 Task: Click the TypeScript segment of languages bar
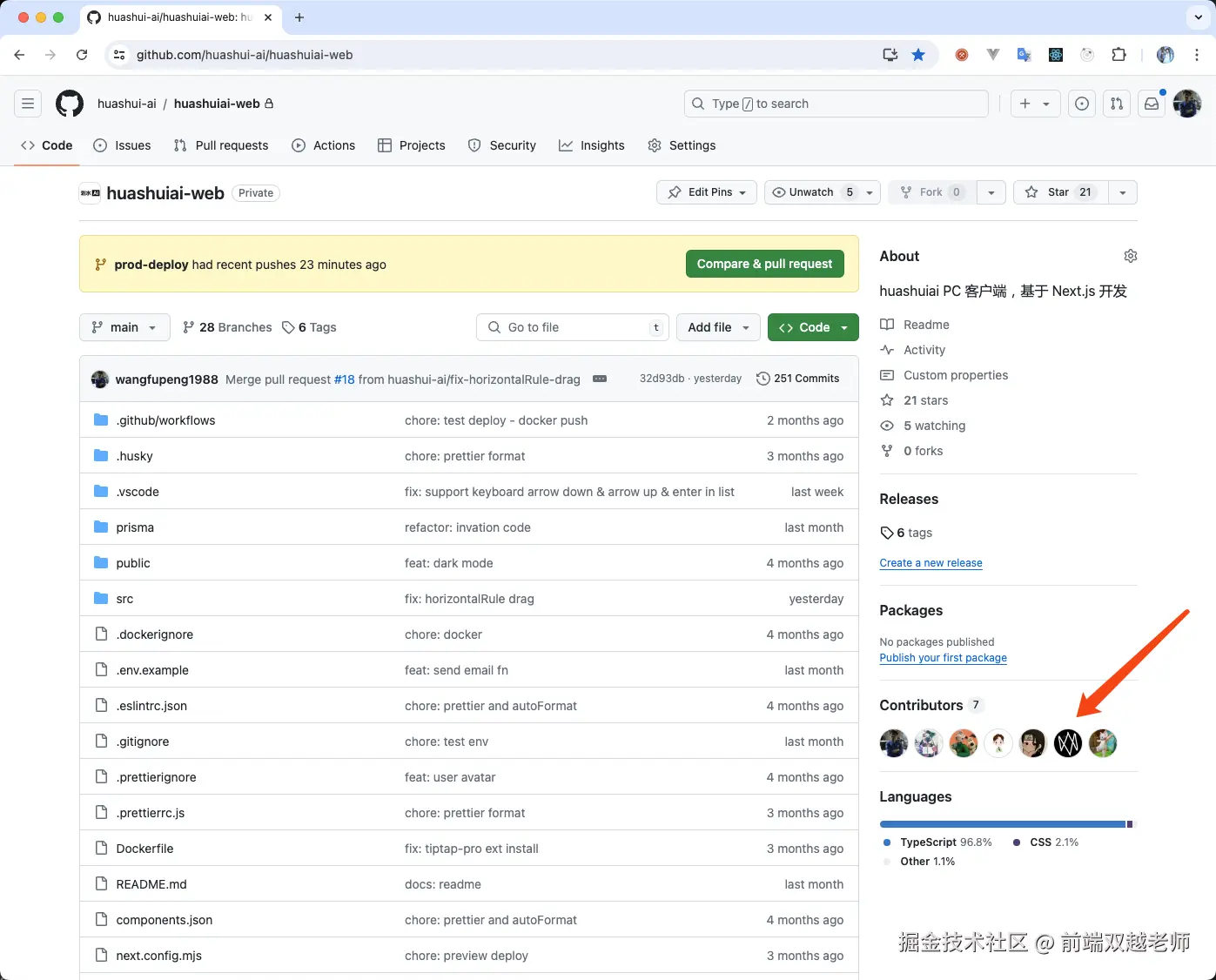click(1001, 824)
